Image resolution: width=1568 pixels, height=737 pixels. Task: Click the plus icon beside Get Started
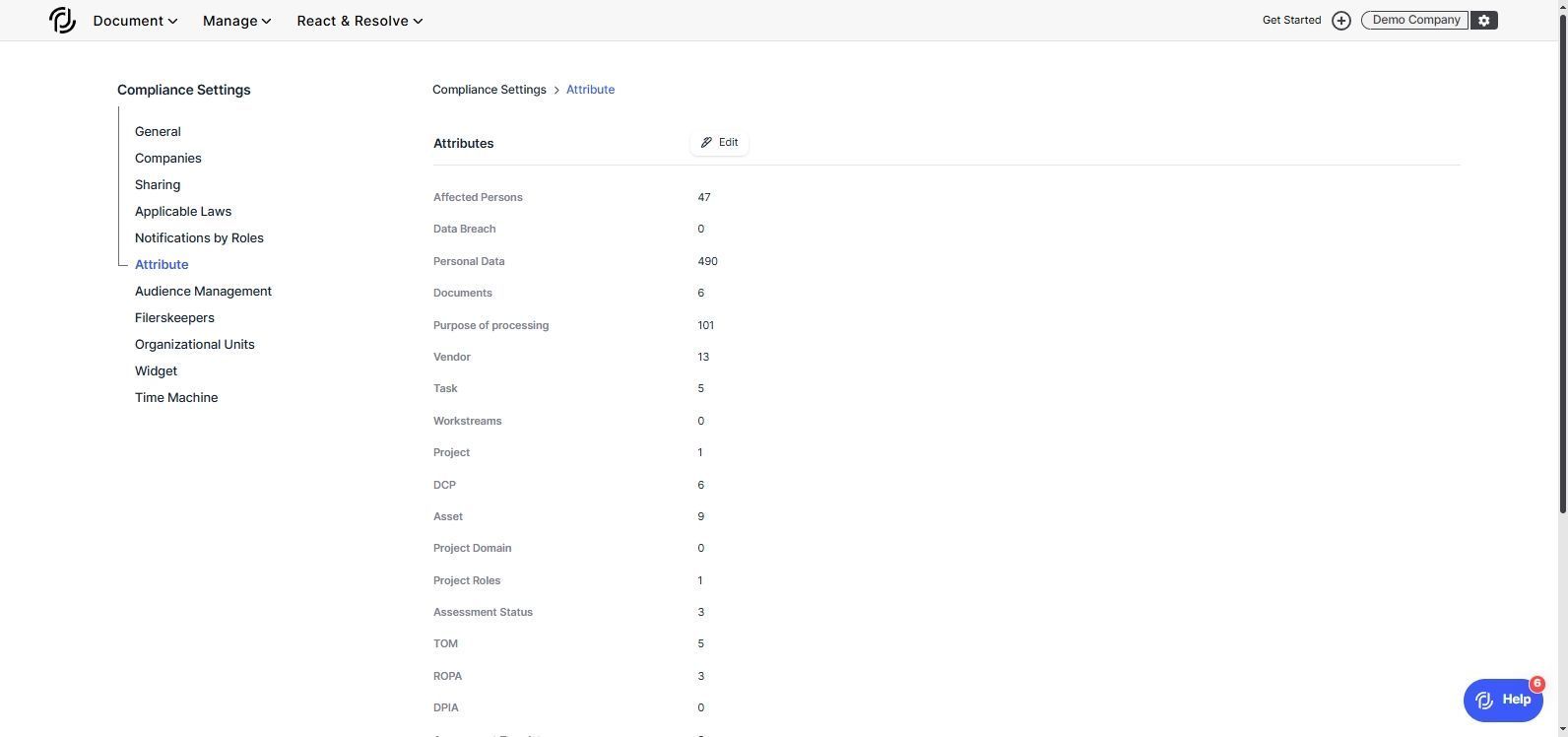[1340, 21]
